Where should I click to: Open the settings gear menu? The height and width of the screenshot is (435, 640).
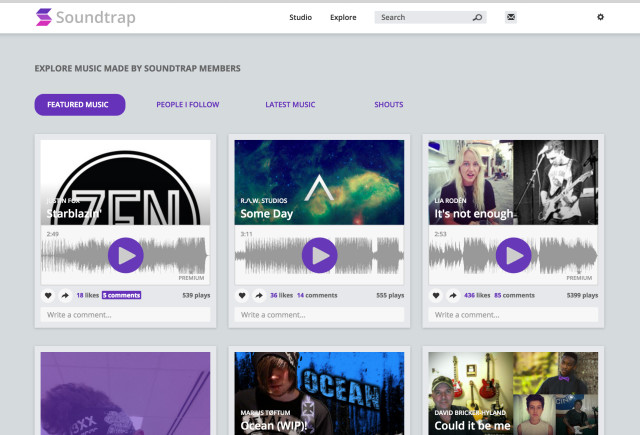coord(600,17)
